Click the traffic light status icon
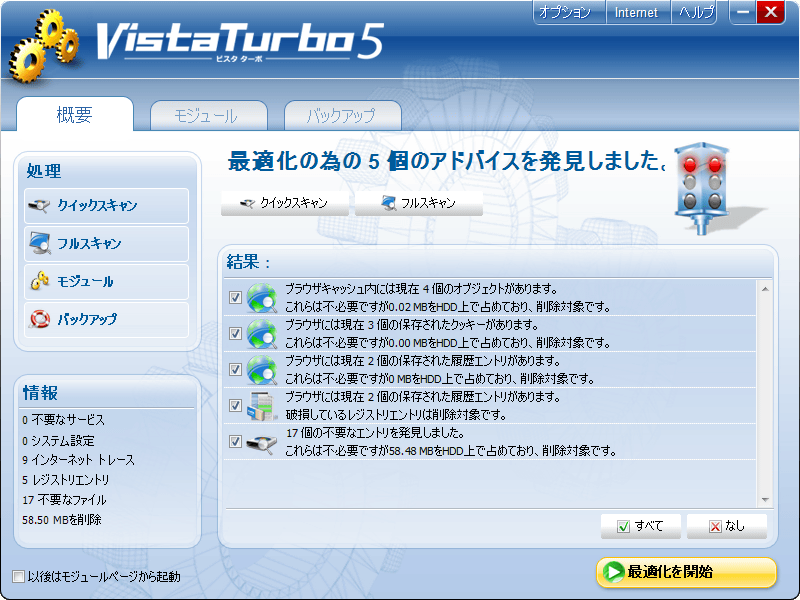This screenshot has width=800, height=600. pos(702,188)
